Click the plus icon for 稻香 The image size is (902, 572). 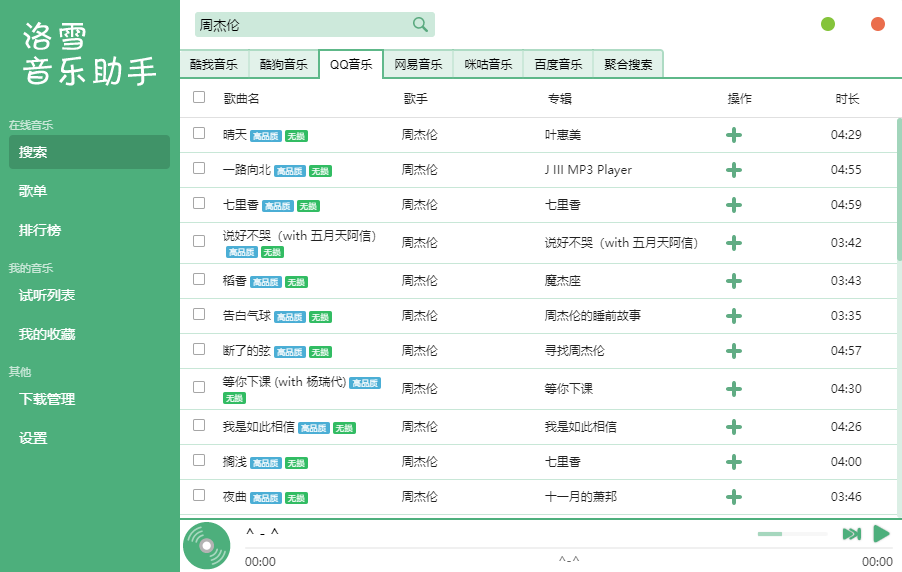tap(733, 281)
